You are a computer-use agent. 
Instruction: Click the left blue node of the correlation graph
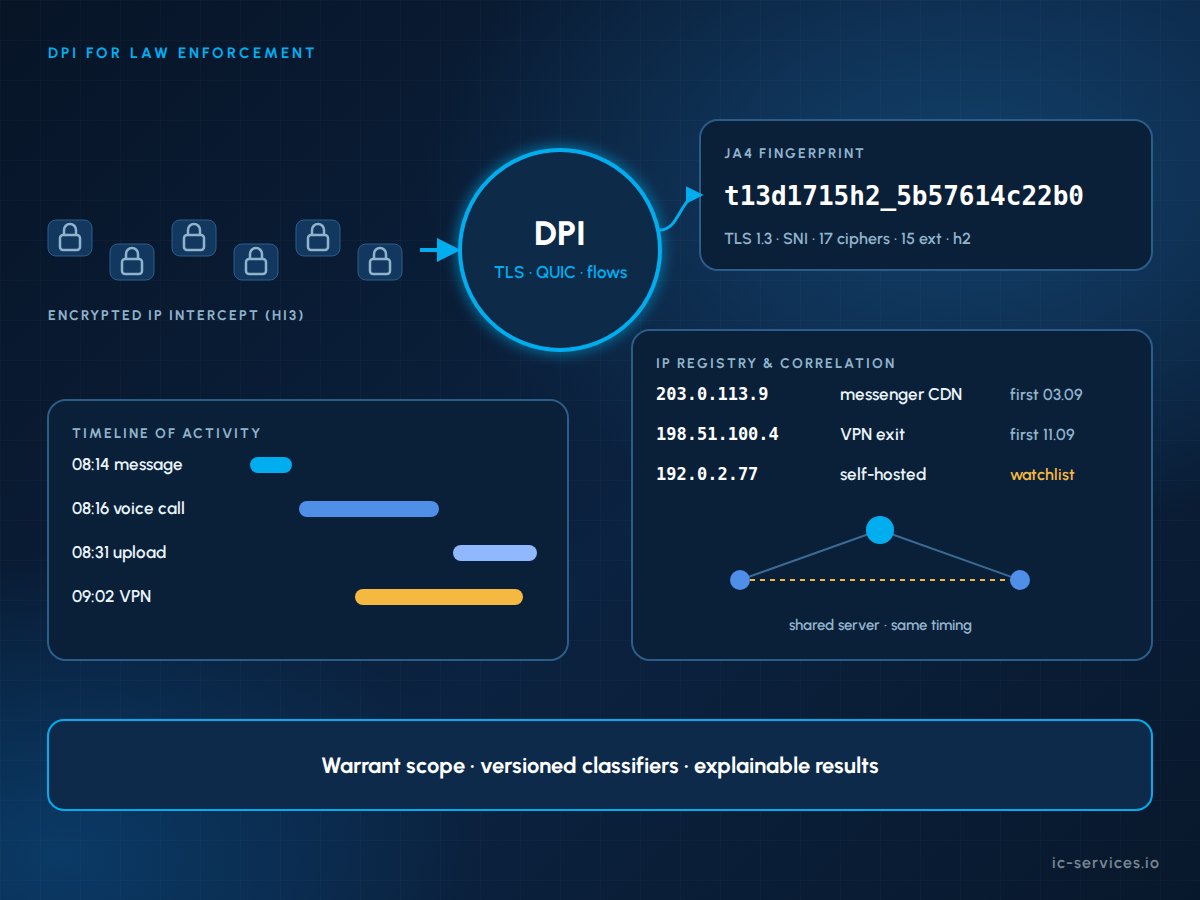pos(740,580)
